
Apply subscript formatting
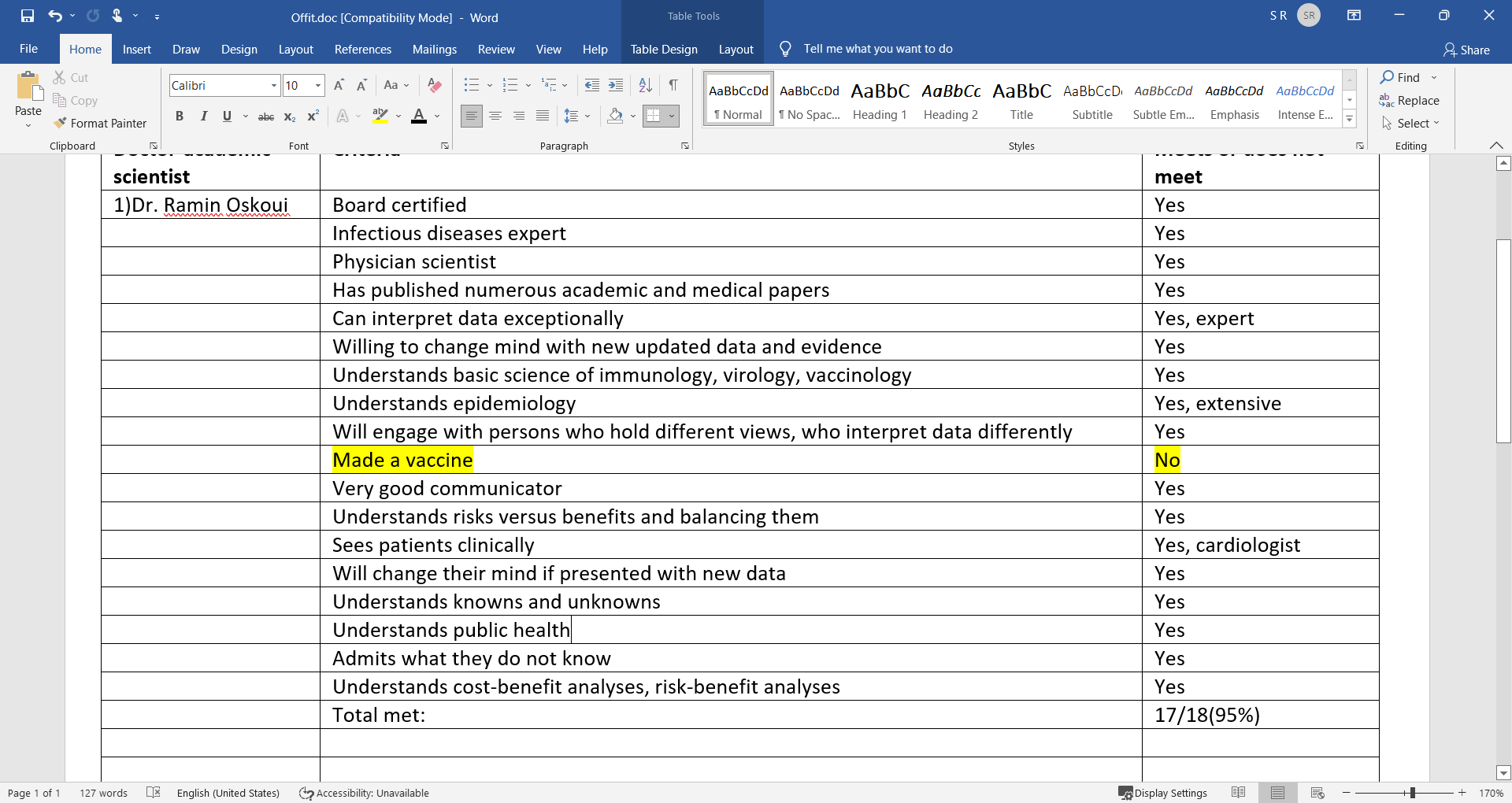pos(290,117)
